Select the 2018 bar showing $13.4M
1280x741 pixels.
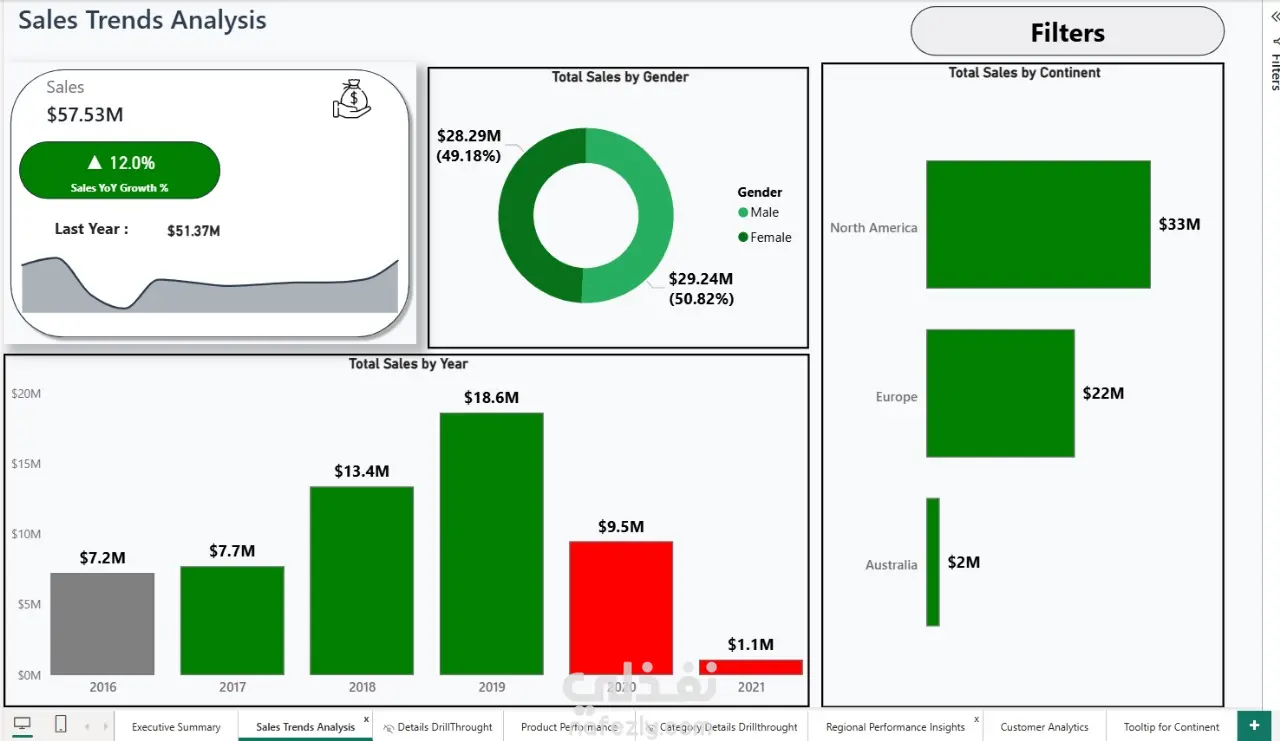tap(362, 581)
